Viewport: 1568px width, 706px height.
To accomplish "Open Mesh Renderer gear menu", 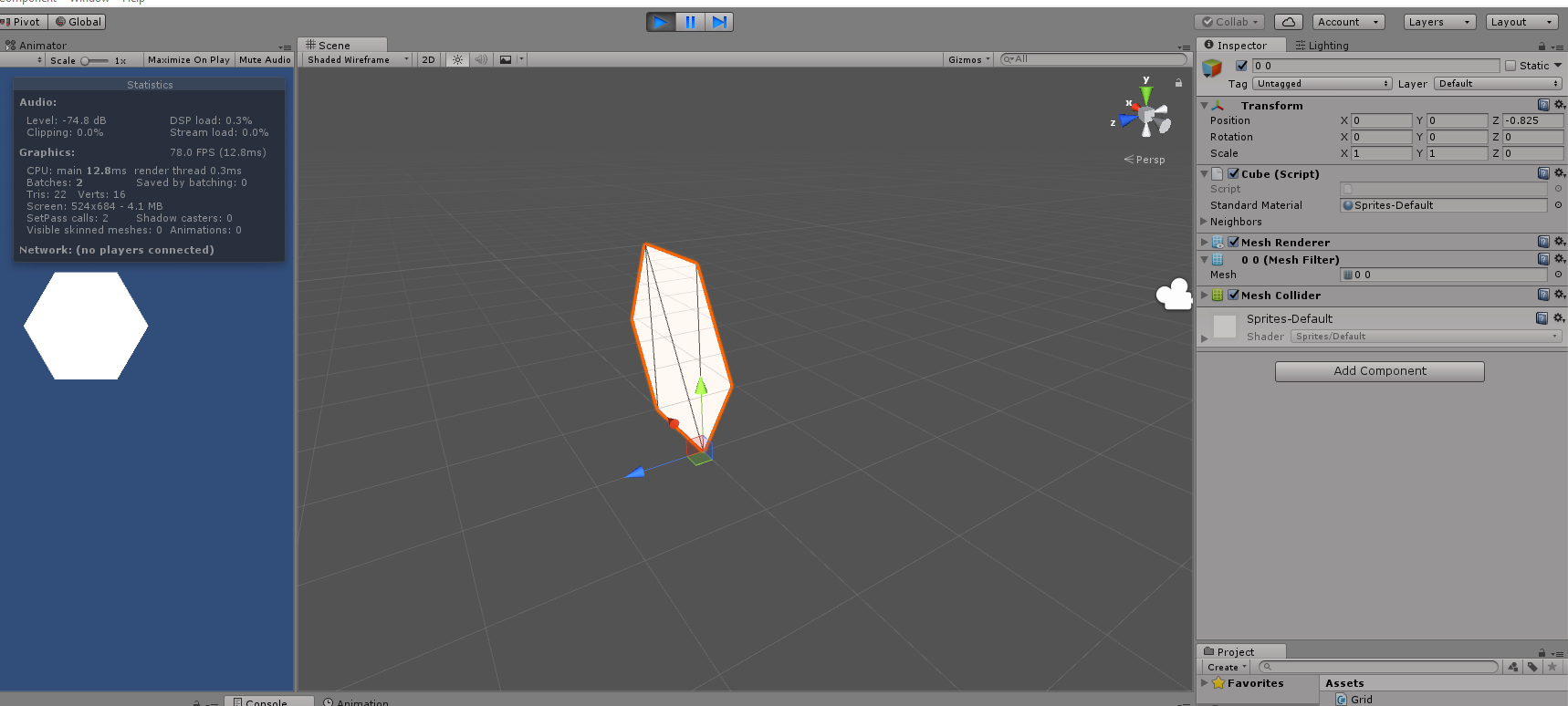I will pos(1559,242).
